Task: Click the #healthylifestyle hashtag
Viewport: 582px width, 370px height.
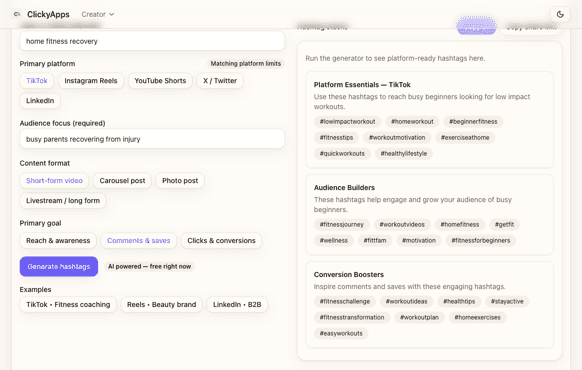Action: point(403,153)
